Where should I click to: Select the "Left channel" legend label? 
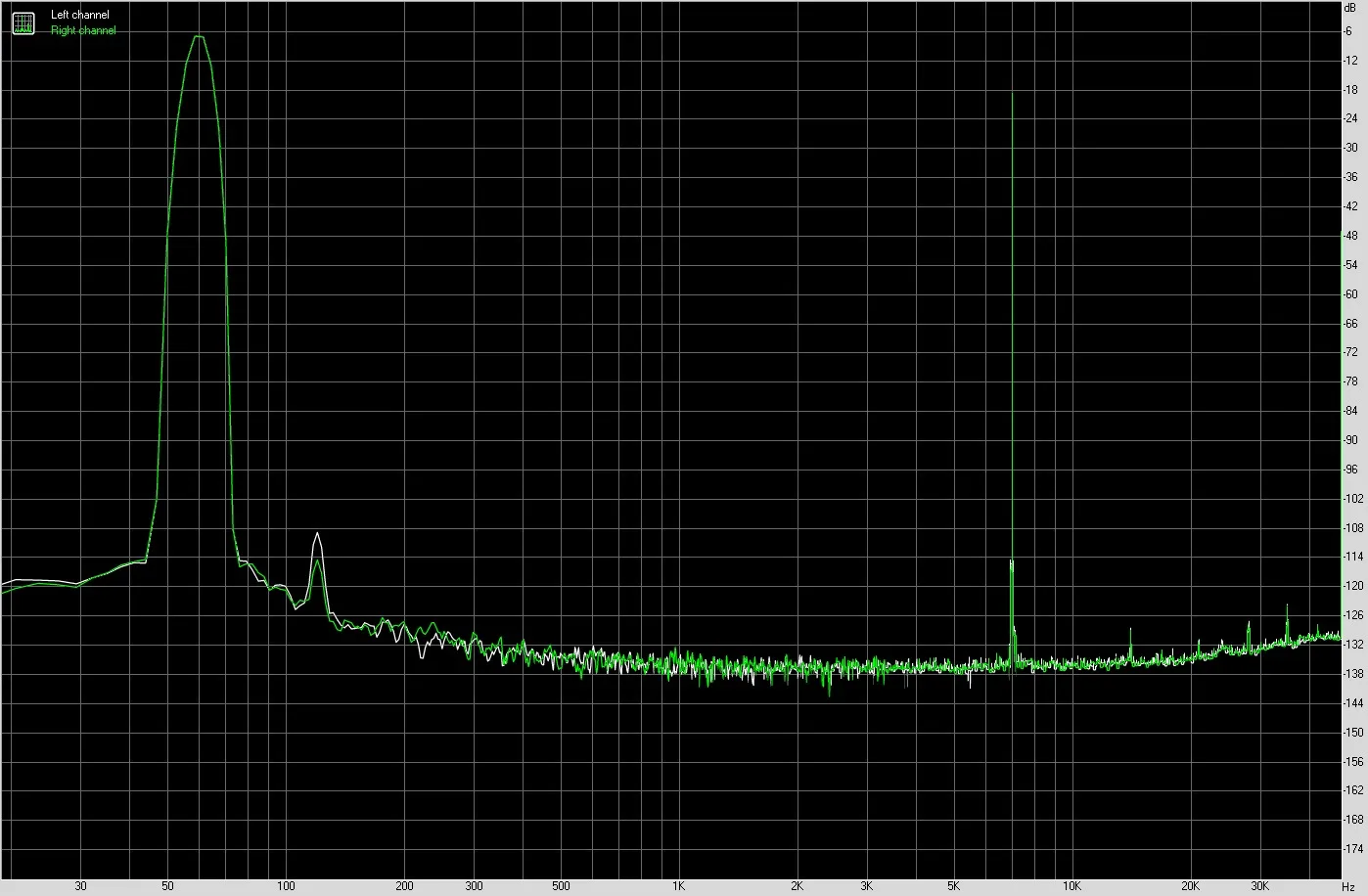pos(80,15)
